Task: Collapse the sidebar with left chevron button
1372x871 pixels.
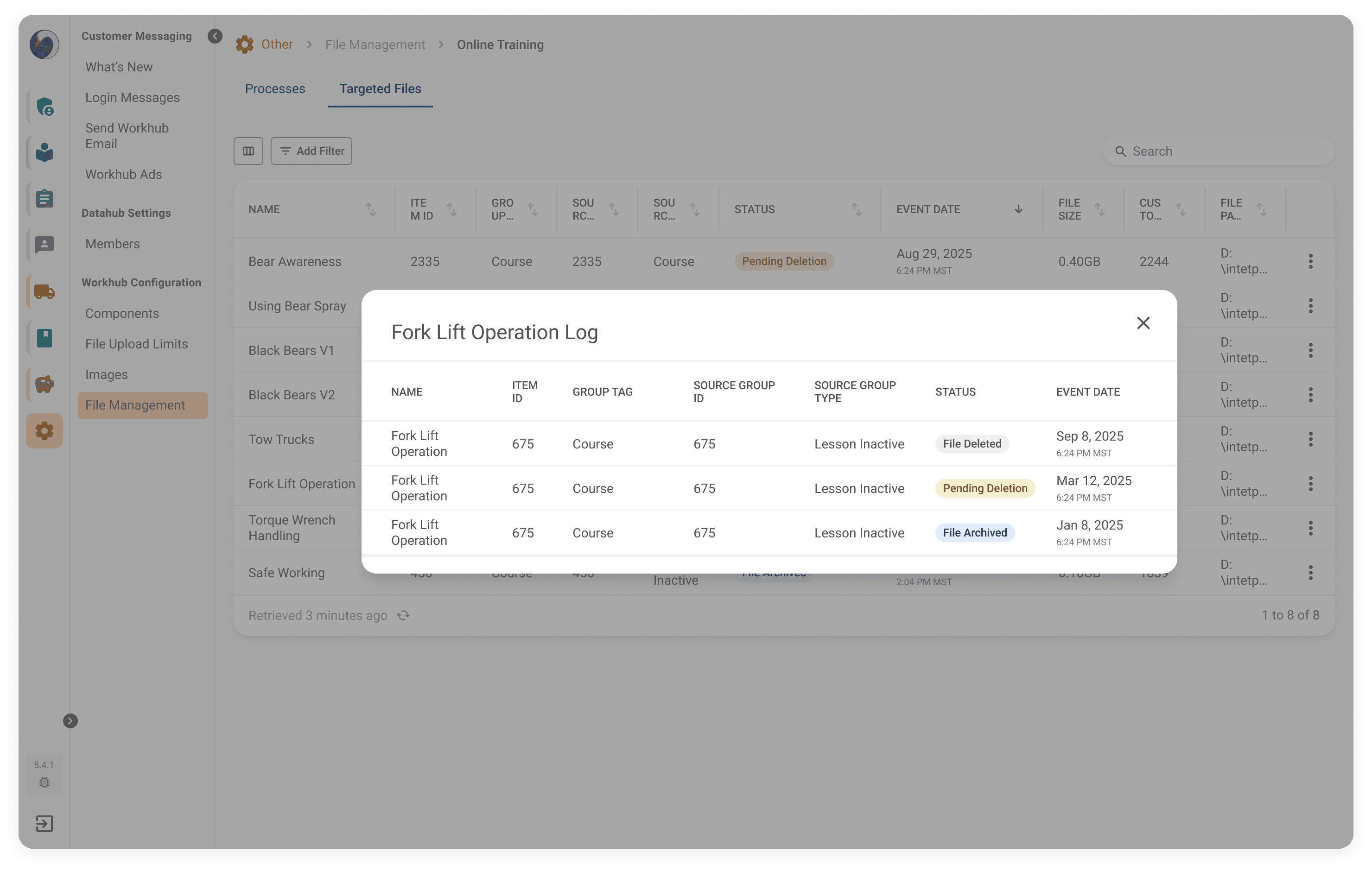Action: click(215, 37)
